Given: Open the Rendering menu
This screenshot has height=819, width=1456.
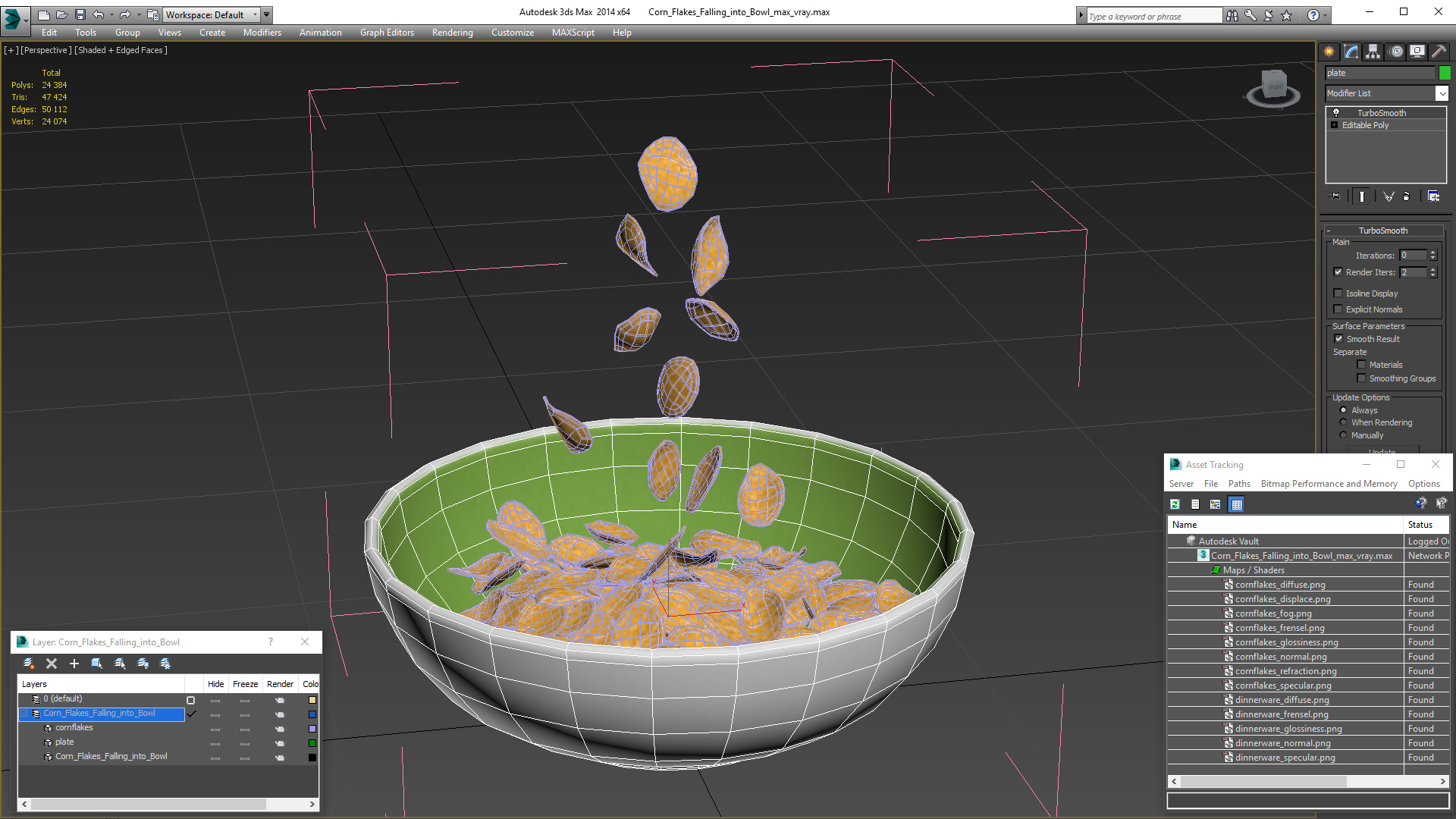Looking at the screenshot, I should (x=452, y=33).
